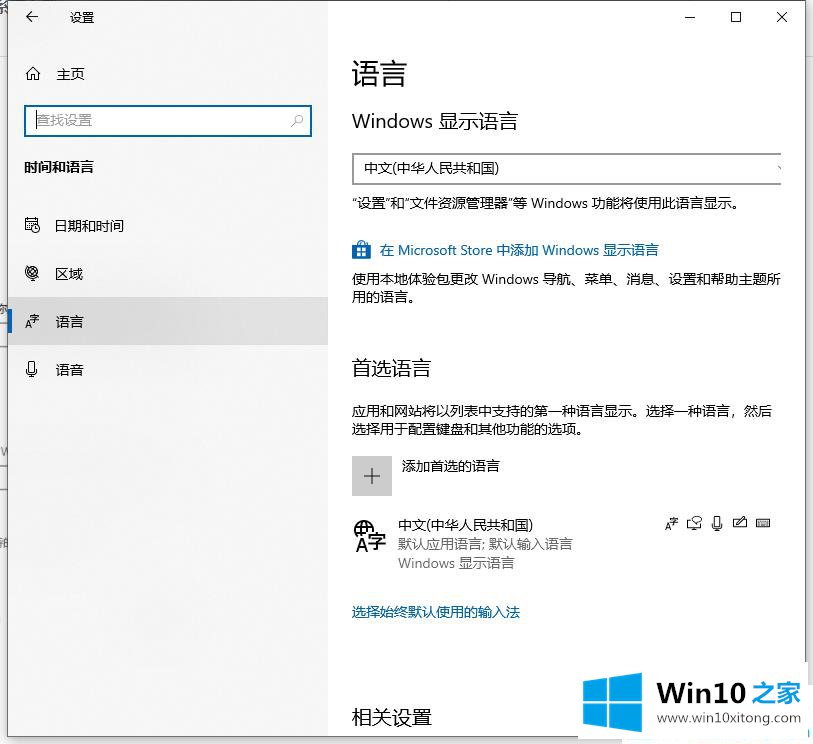The height and width of the screenshot is (744, 813).
Task: Go back with the arrow icon
Action: (32, 17)
